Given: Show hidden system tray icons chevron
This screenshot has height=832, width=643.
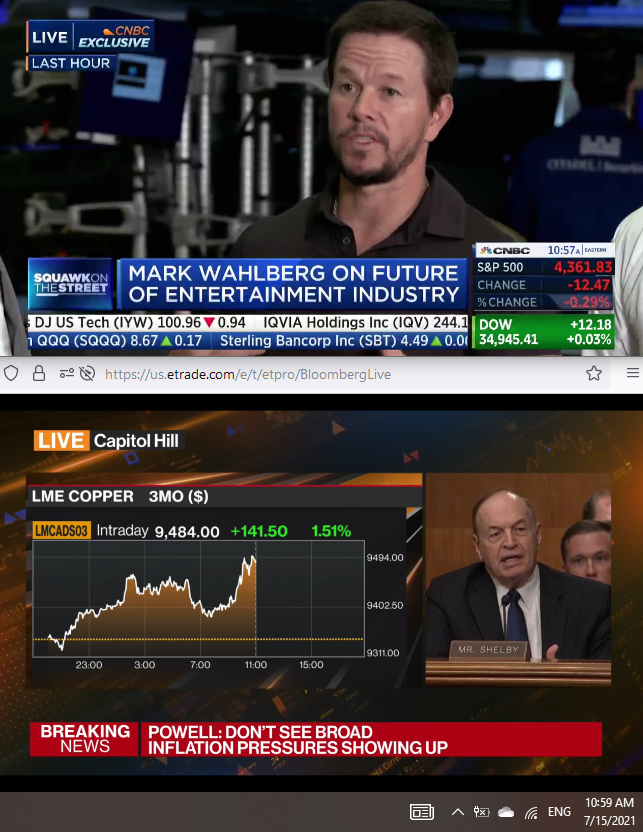Looking at the screenshot, I should pos(457,812).
